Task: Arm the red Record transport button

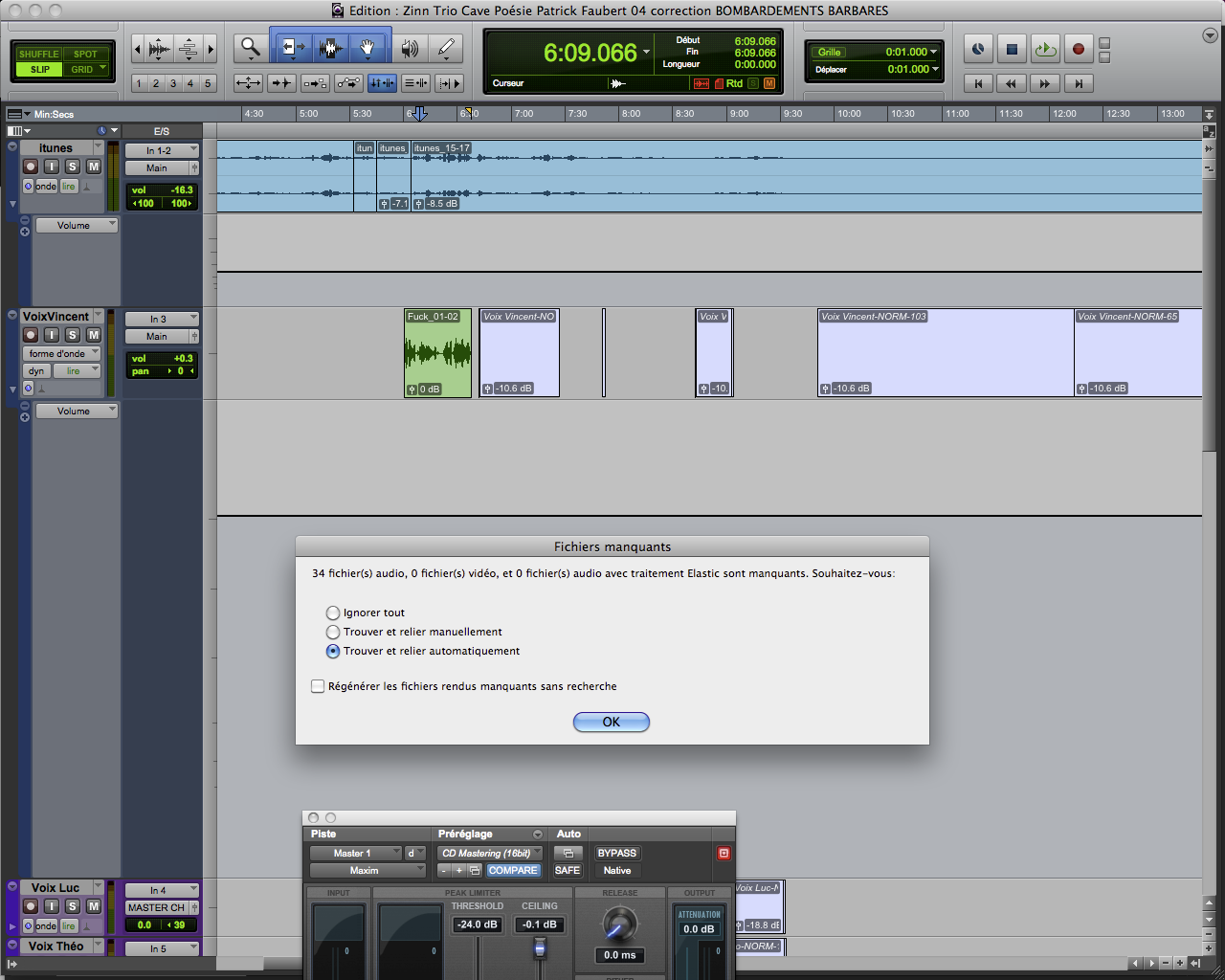Action: point(1079,49)
